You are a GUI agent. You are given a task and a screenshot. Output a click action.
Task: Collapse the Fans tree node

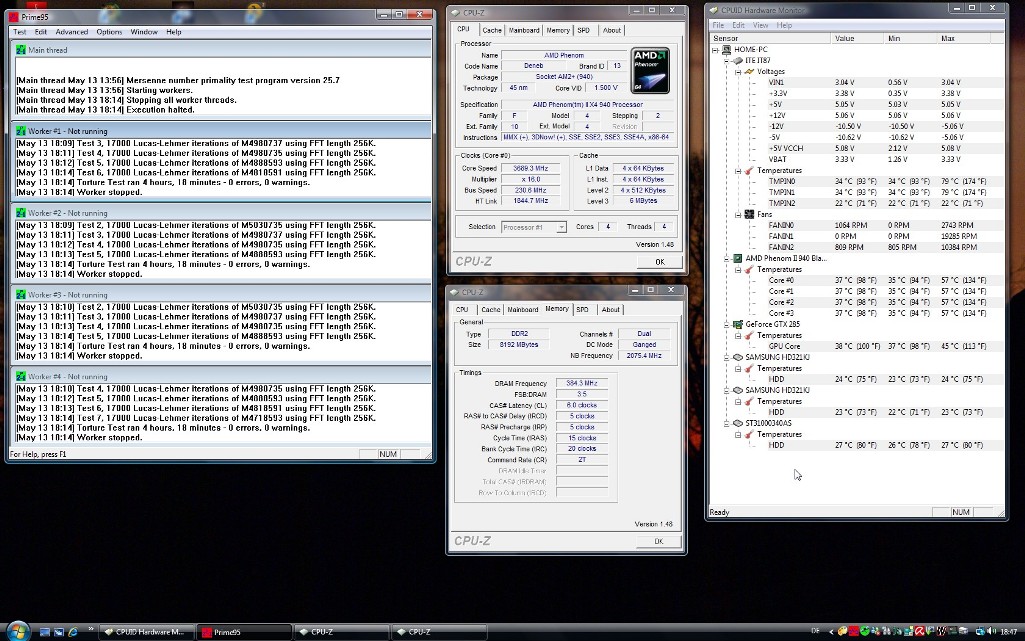(738, 214)
